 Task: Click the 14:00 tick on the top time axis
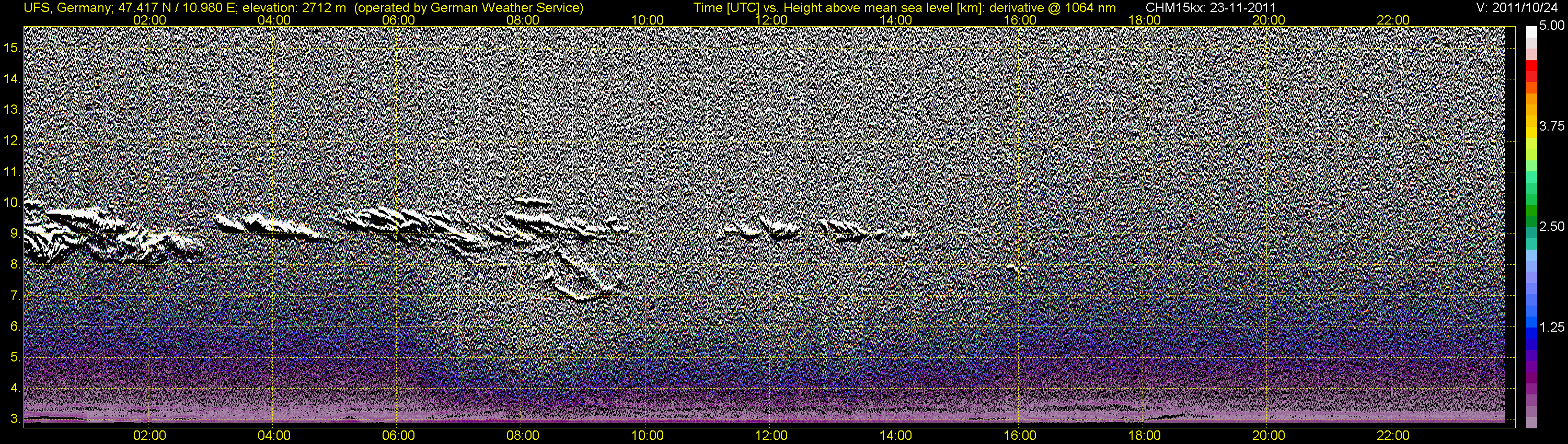pos(895,20)
